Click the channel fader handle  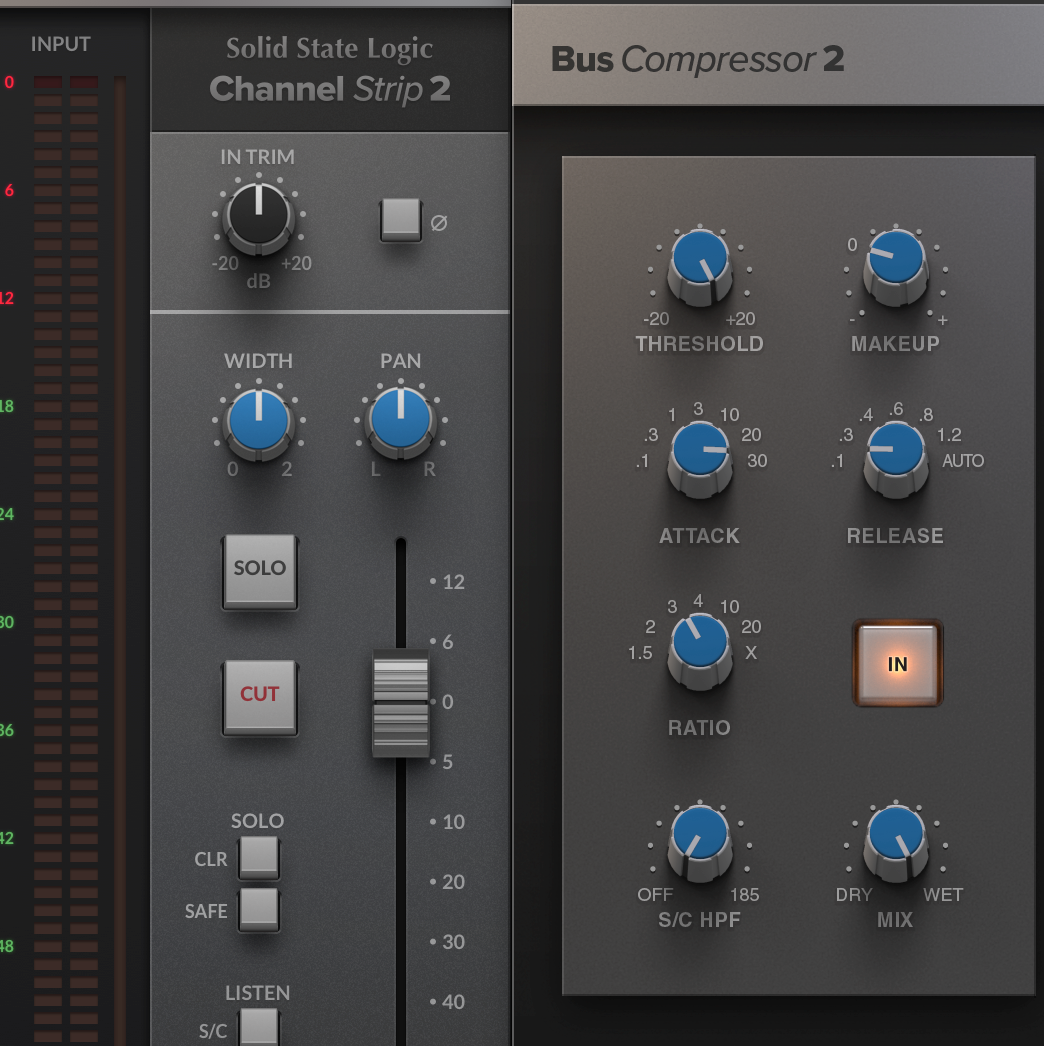pyautogui.click(x=400, y=702)
